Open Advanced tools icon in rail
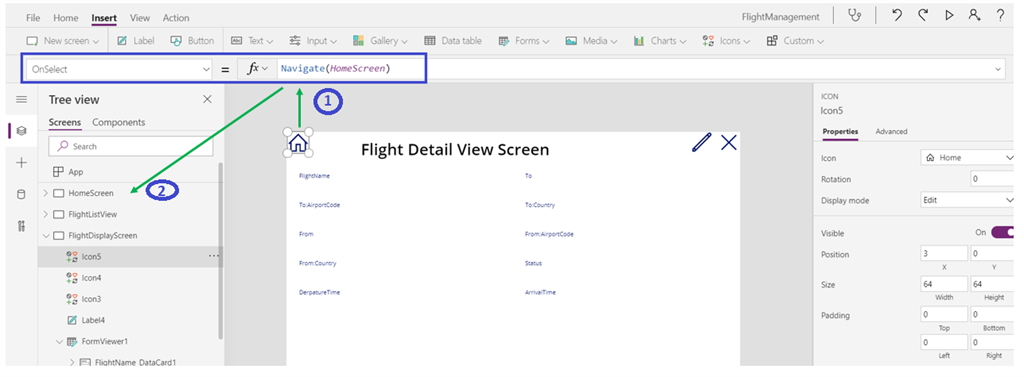This screenshot has width=1024, height=377. pyautogui.click(x=22, y=226)
